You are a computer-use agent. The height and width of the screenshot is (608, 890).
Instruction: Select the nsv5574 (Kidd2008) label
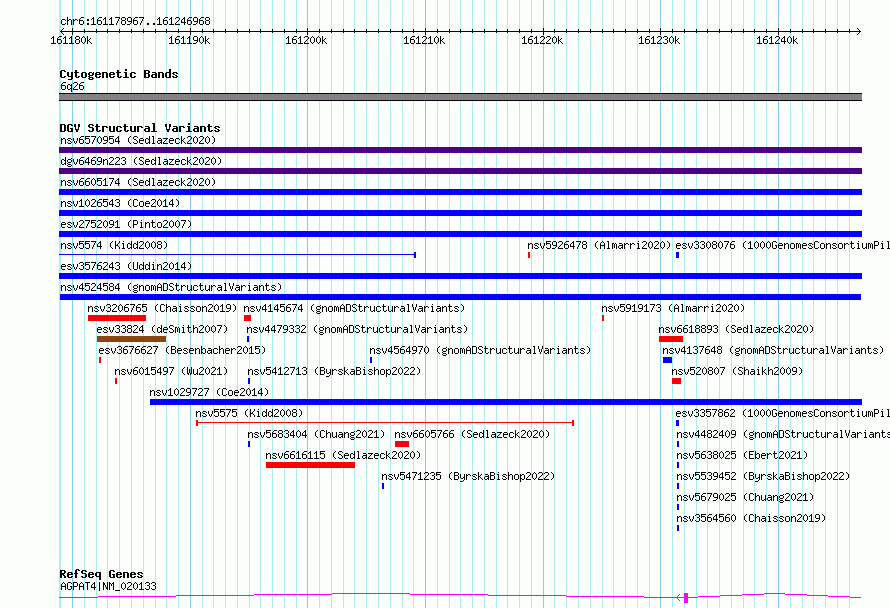pyautogui.click(x=114, y=245)
